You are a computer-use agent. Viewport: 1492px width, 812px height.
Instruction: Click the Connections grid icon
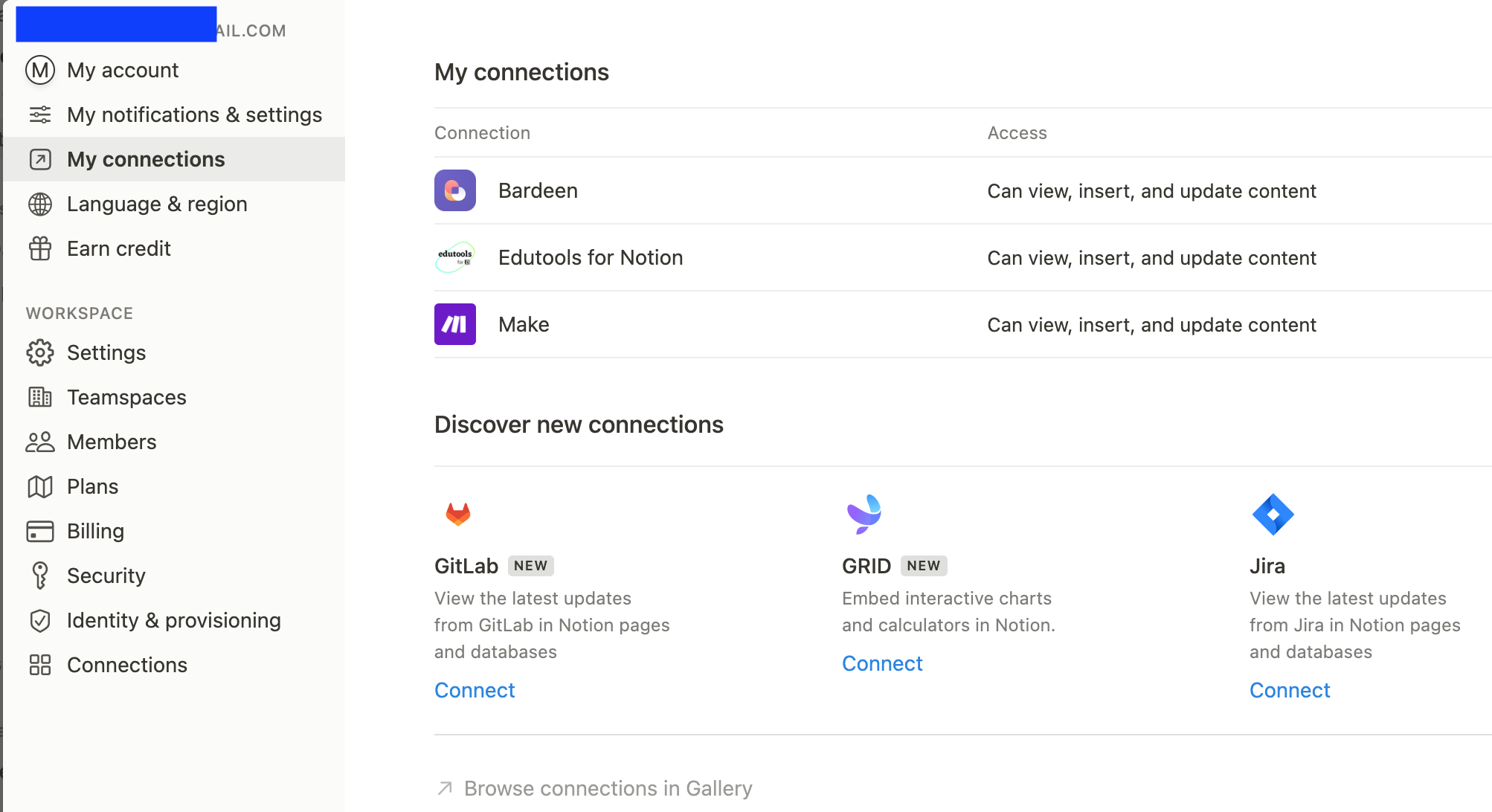click(x=40, y=665)
